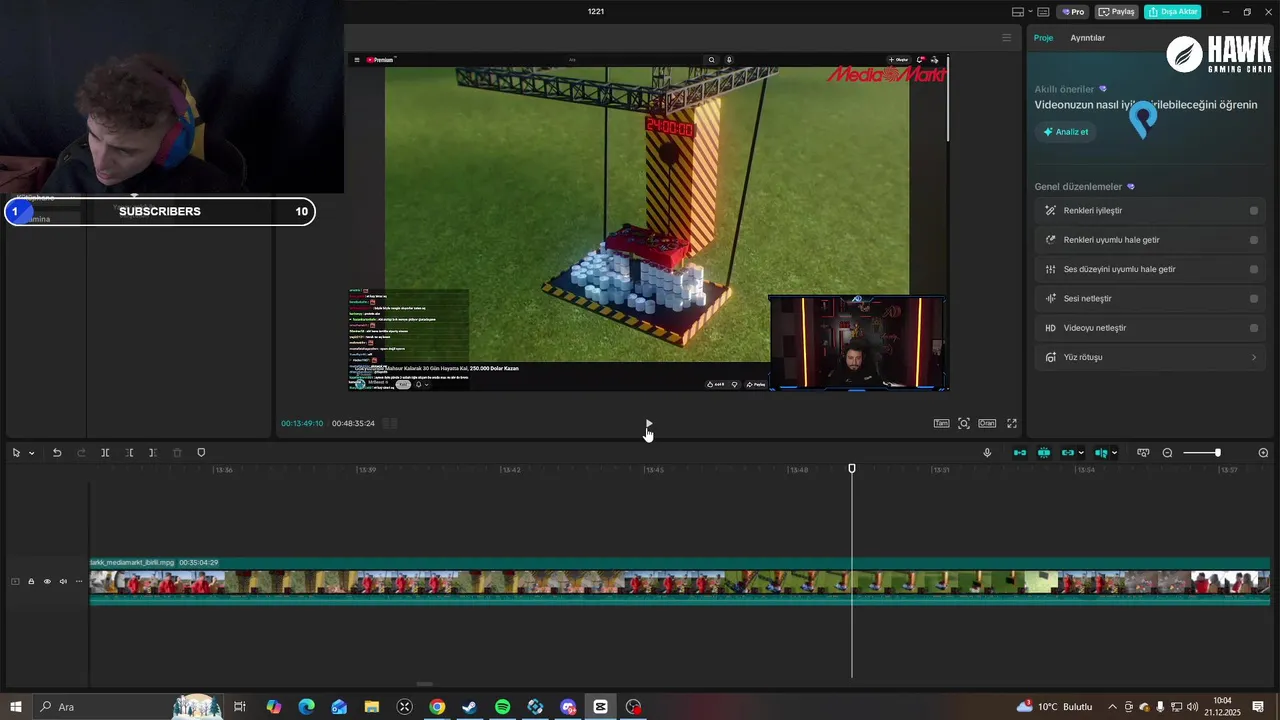
Task: Split the clip at the playhead
Action: (105, 453)
